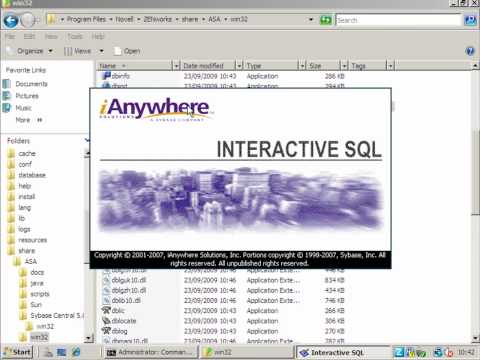Open Size column dropdown arrow
The image size is (480, 360).
click(344, 66)
